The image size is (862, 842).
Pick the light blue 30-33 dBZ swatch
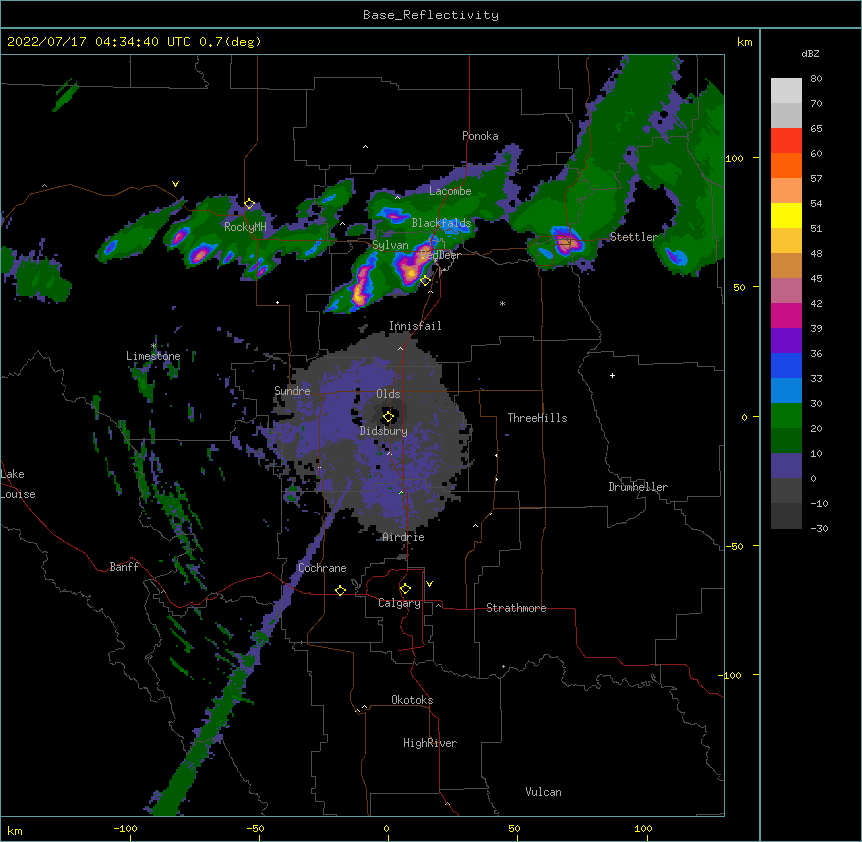pos(786,391)
